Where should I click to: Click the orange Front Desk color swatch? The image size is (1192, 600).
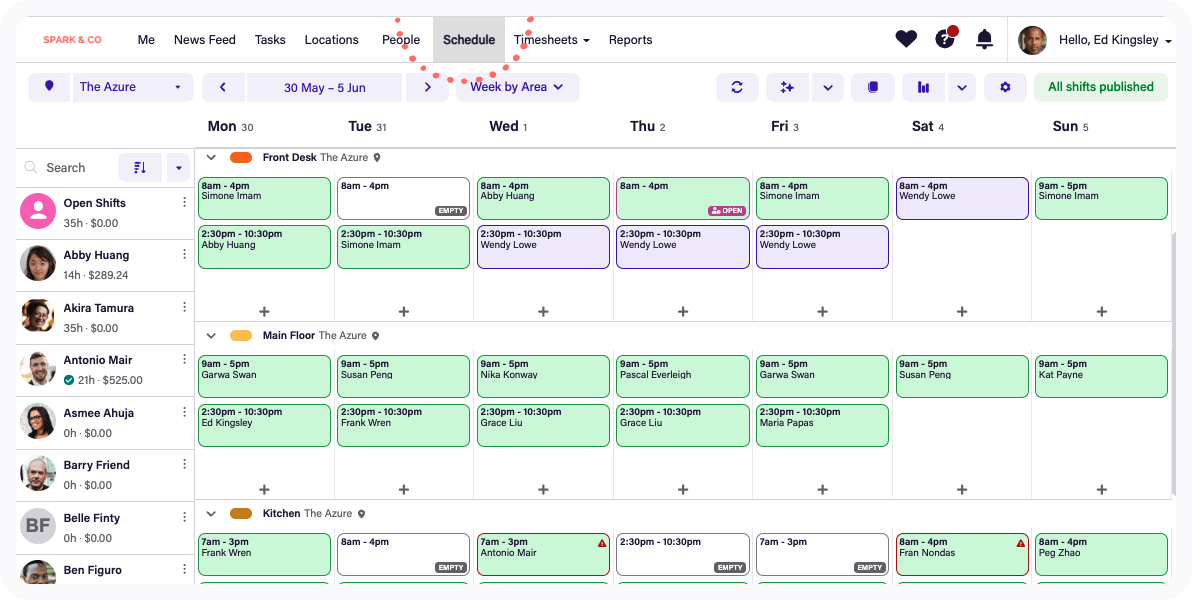pyautogui.click(x=241, y=158)
